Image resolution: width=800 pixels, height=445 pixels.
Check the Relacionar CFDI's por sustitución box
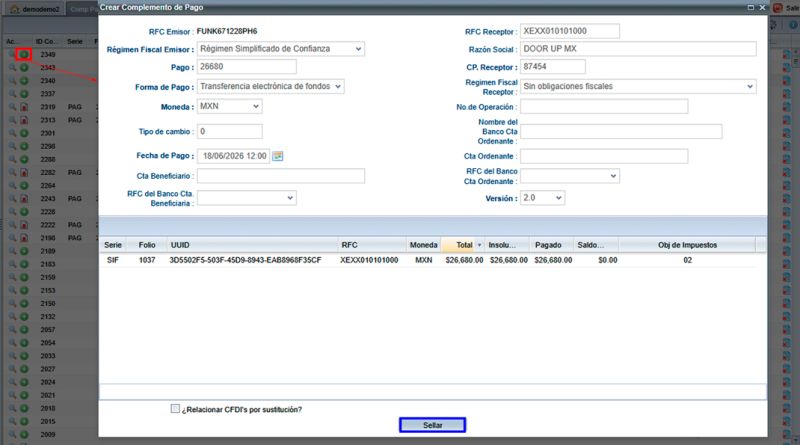[x=175, y=409]
